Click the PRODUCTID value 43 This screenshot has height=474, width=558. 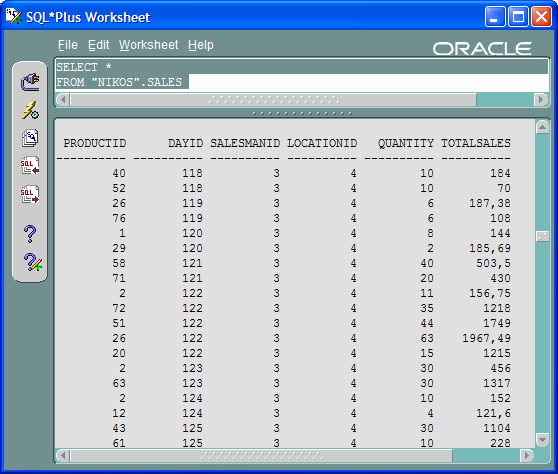[x=119, y=428]
